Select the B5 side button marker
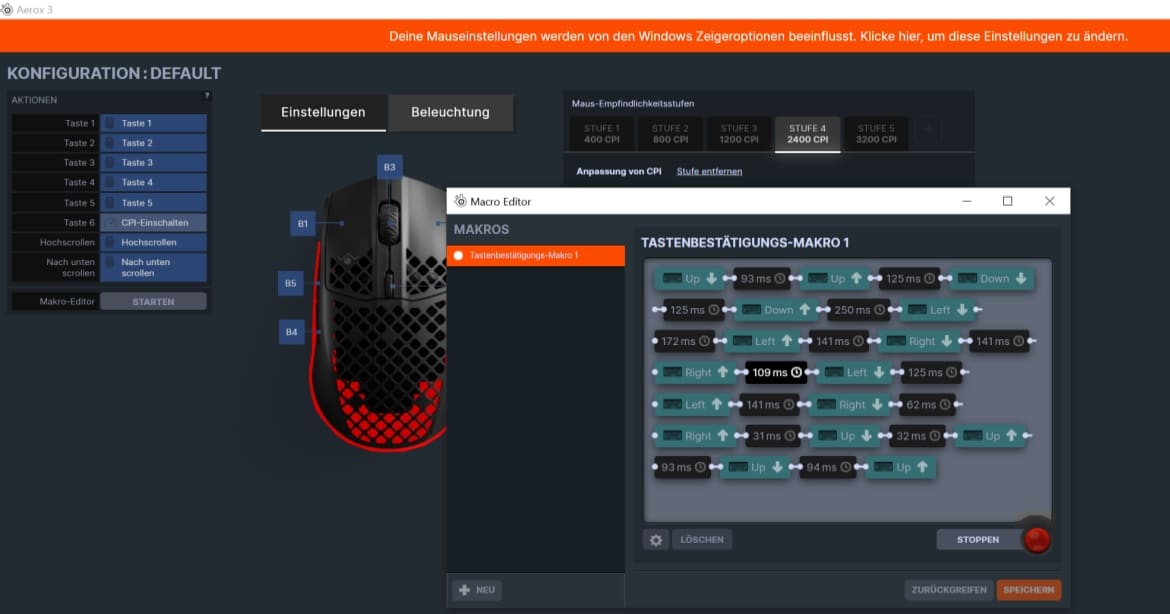The image size is (1170, 614). pos(290,284)
